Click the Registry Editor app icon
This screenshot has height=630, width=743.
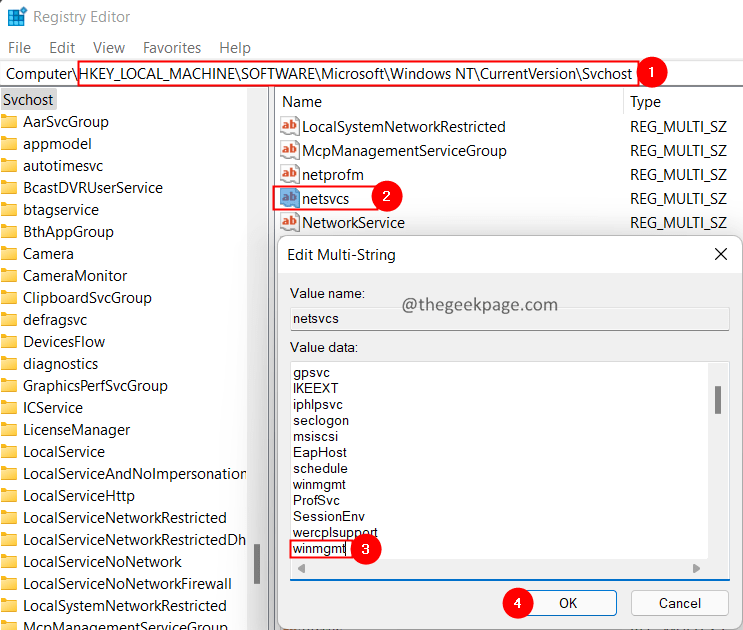[17, 17]
